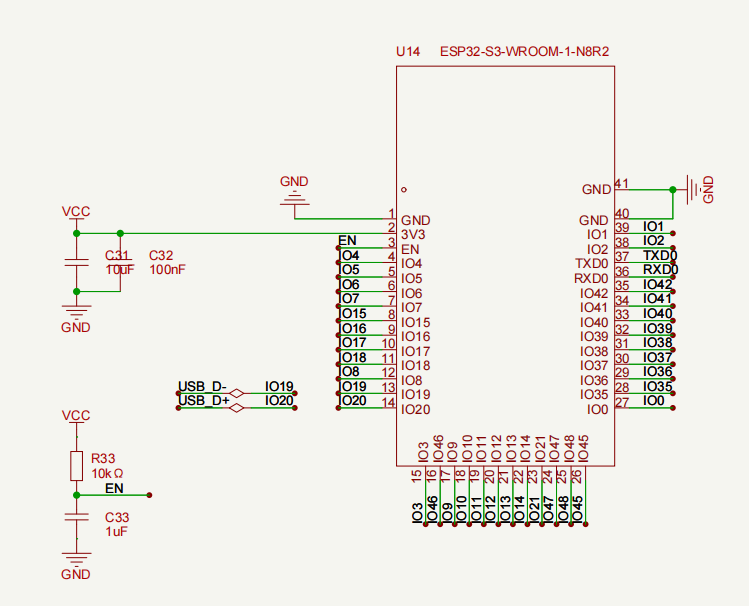The width and height of the screenshot is (749, 606).
Task: Click the red TXD0 pin name inside U14
Action: coord(591,264)
